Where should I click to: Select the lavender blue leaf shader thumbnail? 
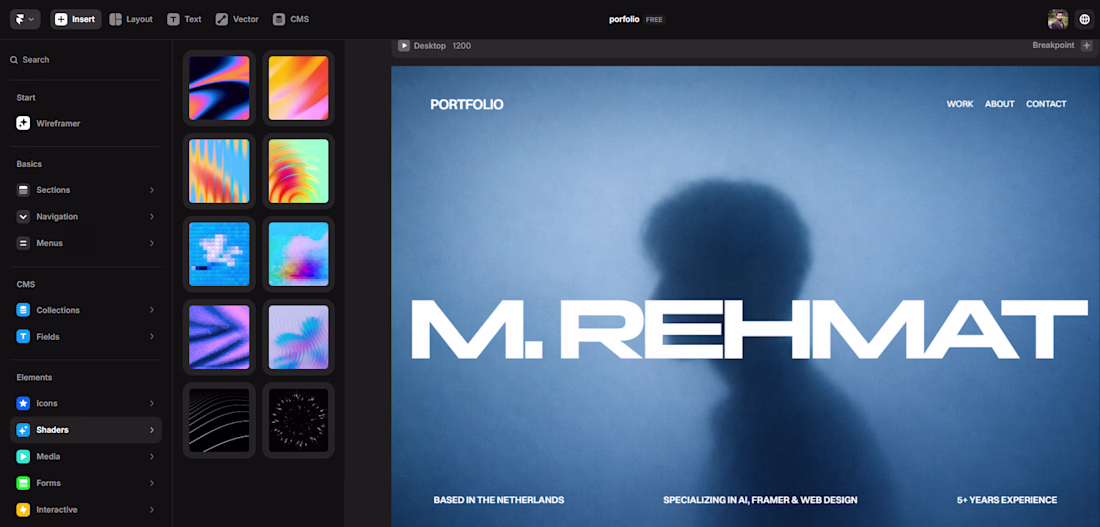click(x=298, y=337)
